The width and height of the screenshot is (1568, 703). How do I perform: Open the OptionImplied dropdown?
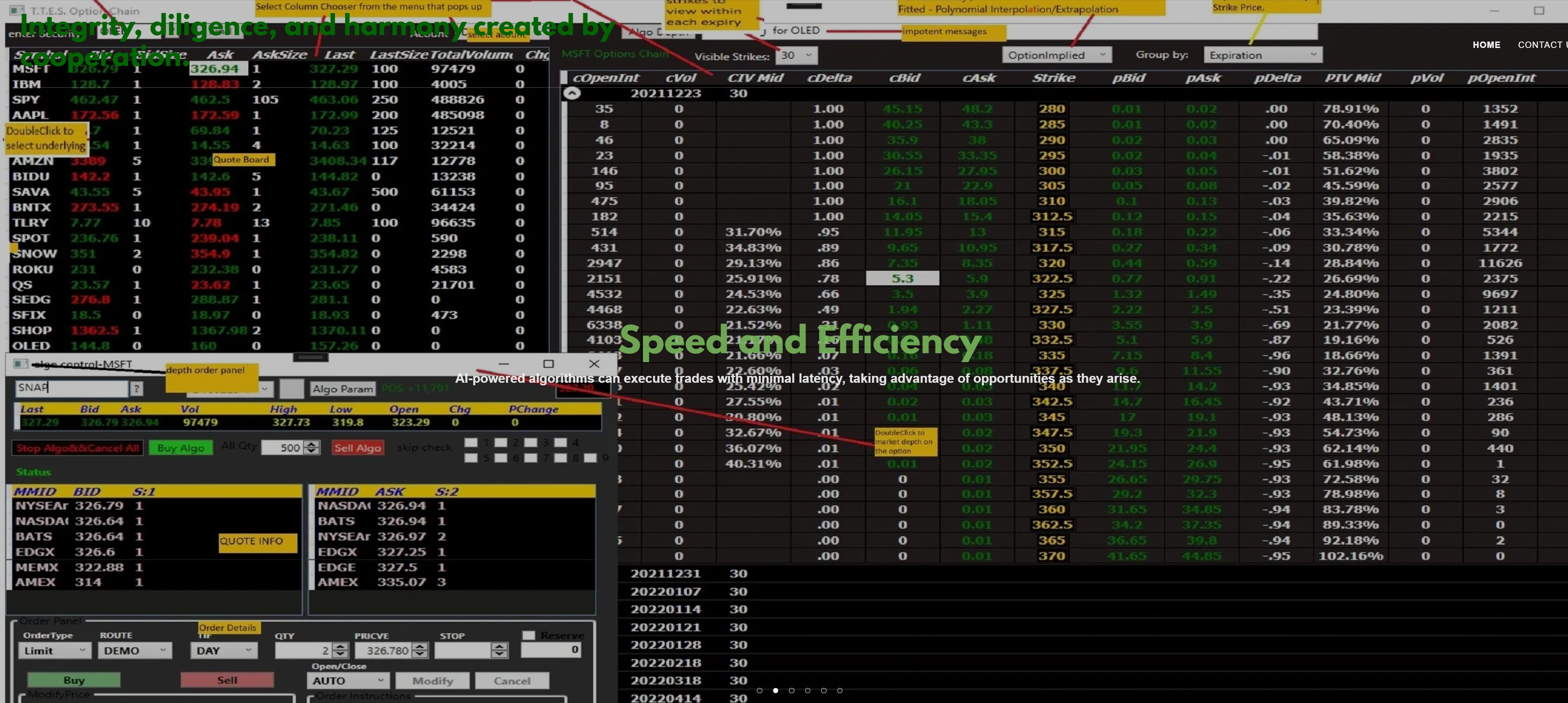1057,55
